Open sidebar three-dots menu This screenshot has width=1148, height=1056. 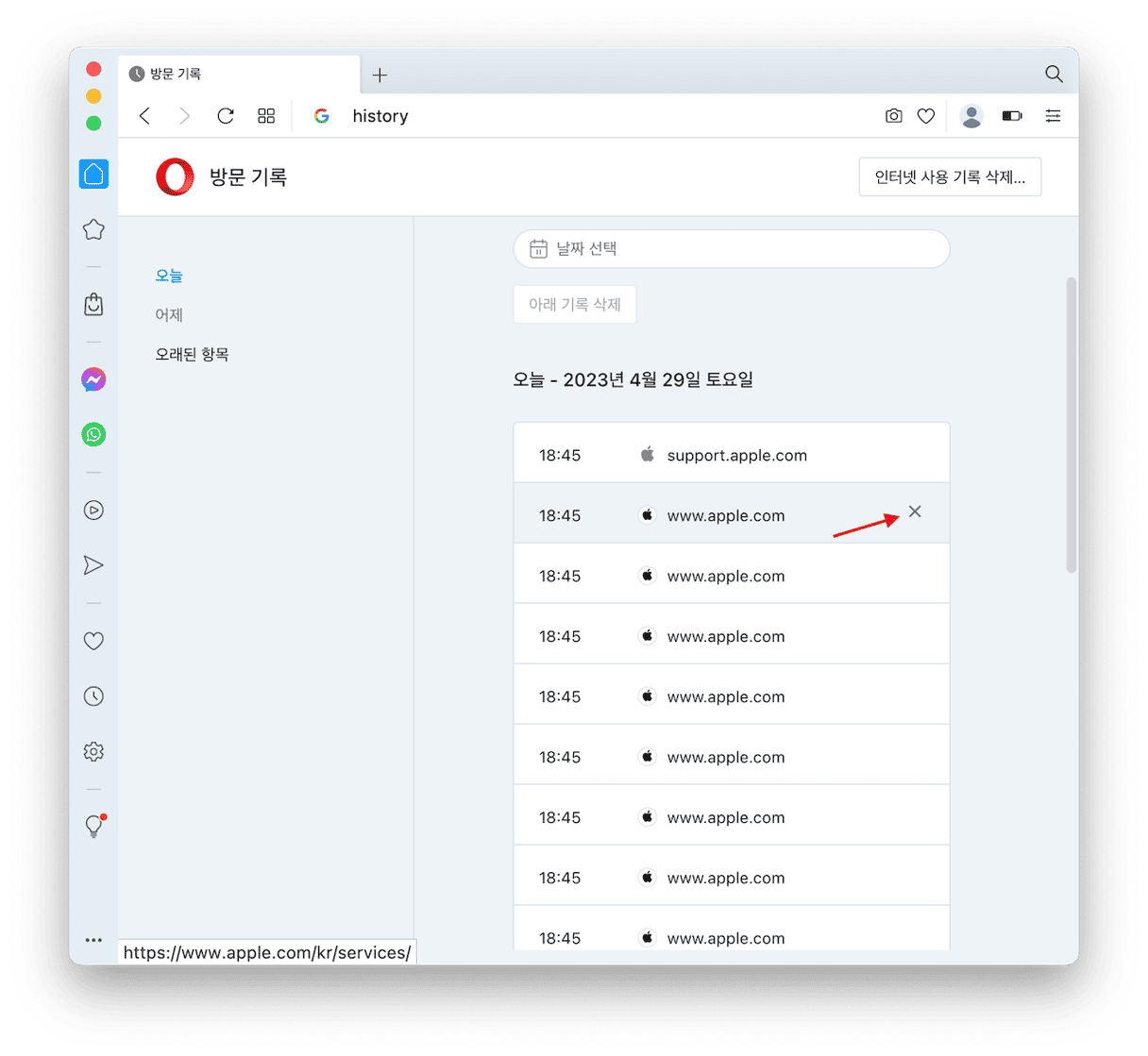(x=93, y=940)
